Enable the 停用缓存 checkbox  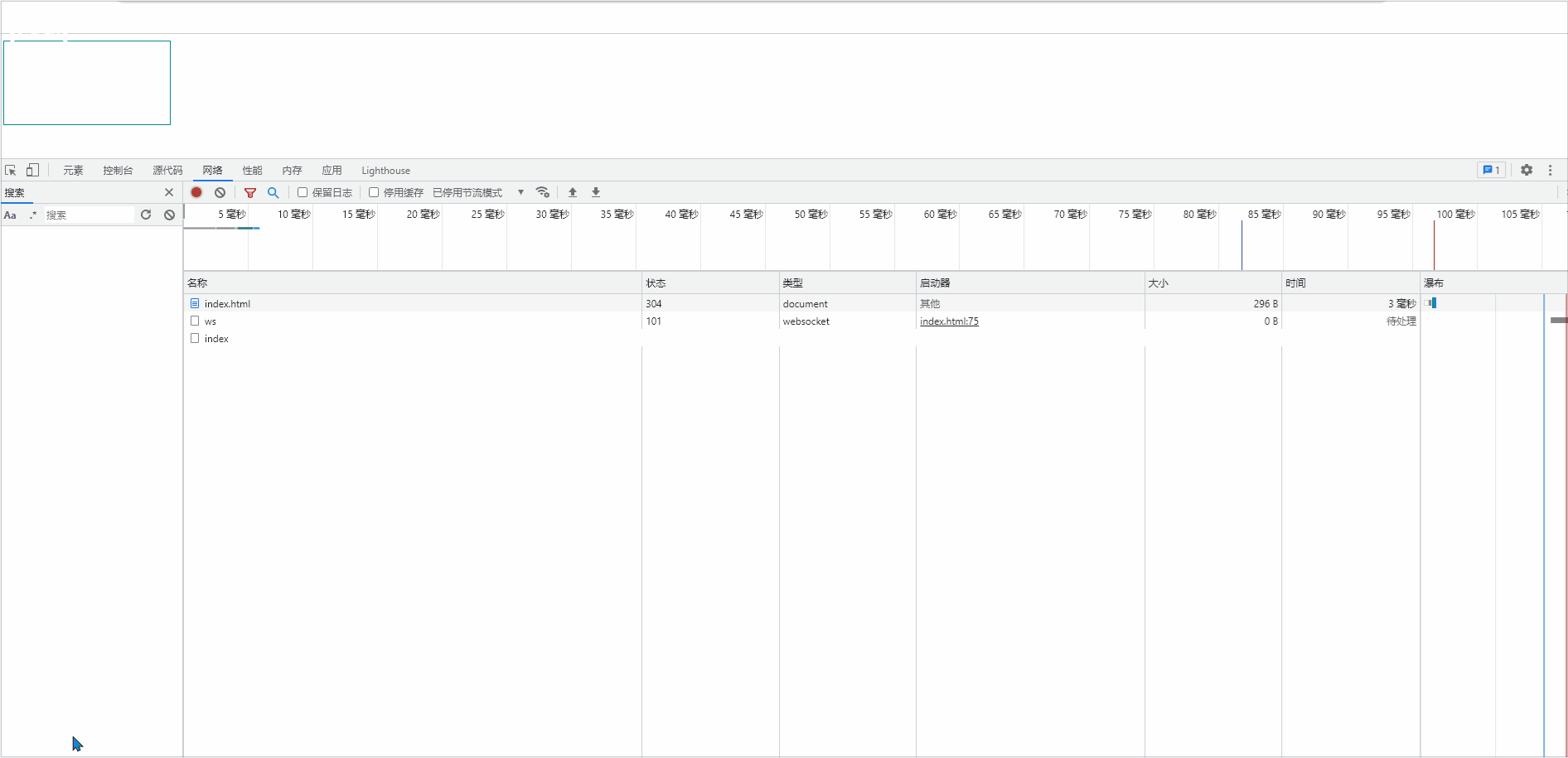[374, 192]
